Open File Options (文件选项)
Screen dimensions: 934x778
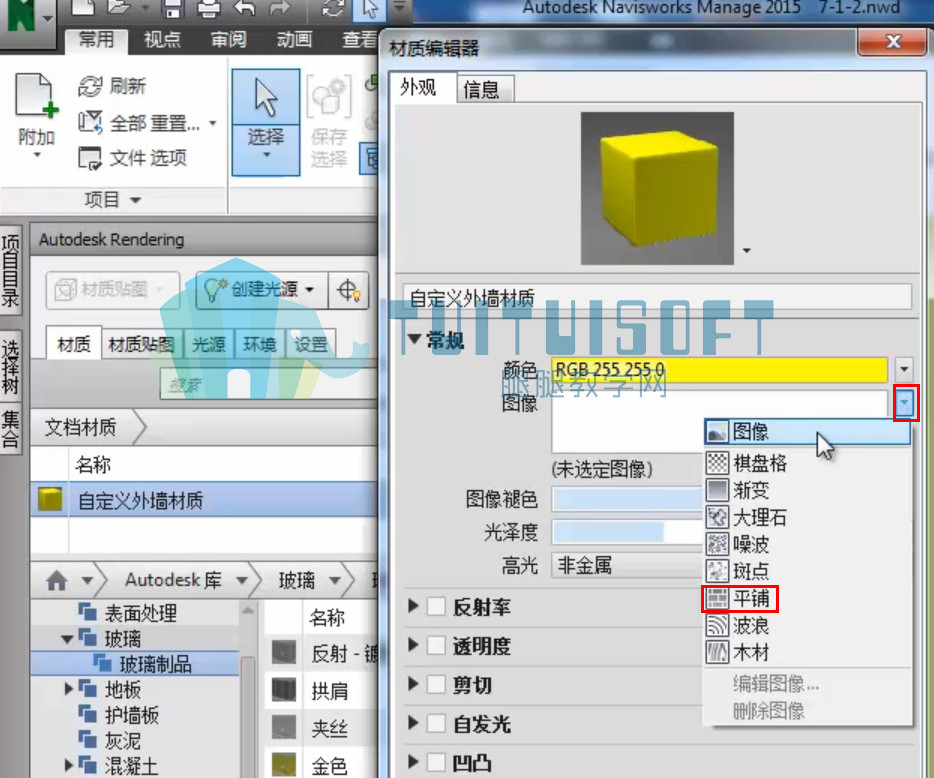pos(133,158)
